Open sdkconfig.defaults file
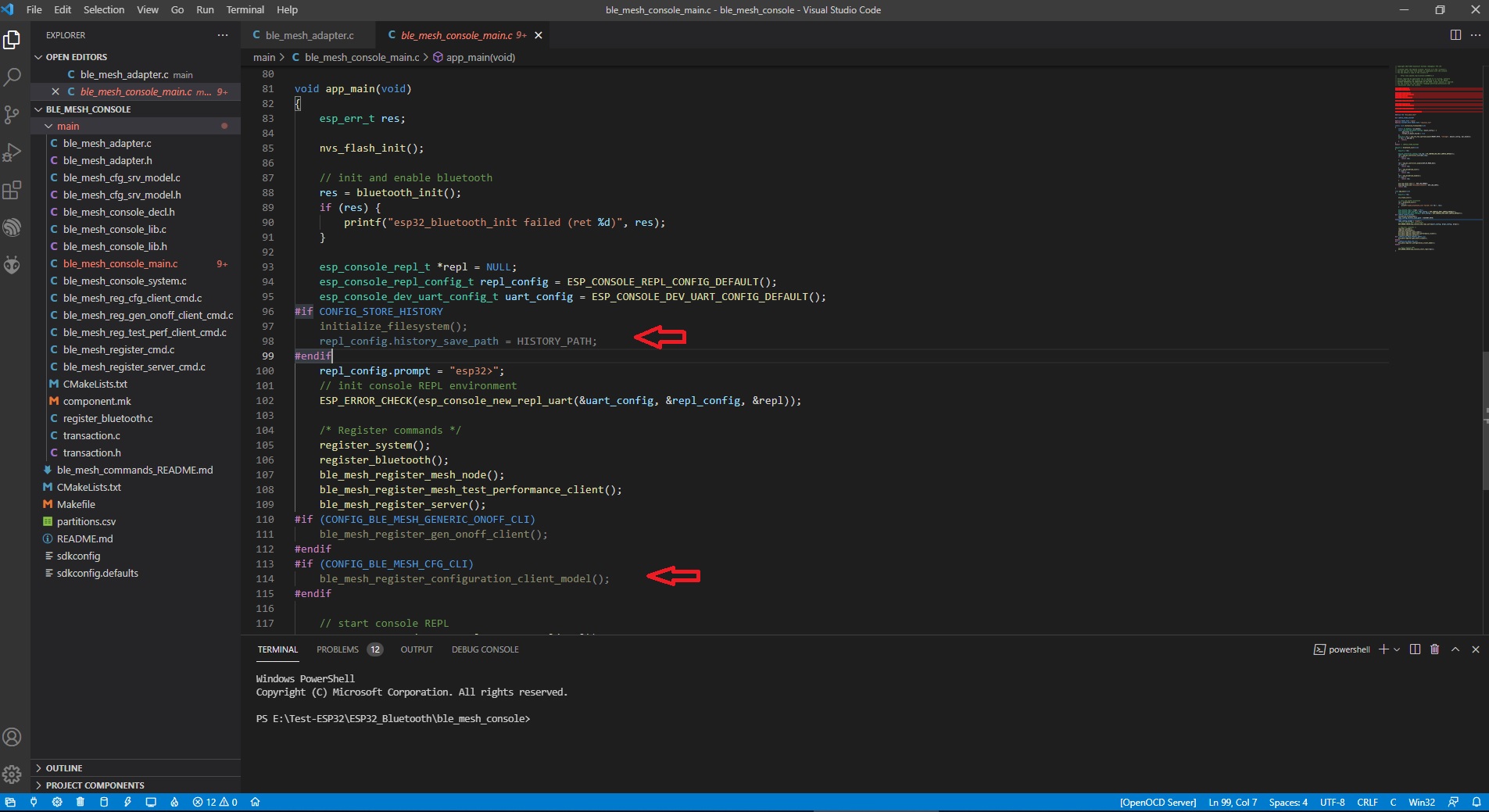Viewport: 1489px width, 812px height. point(97,573)
